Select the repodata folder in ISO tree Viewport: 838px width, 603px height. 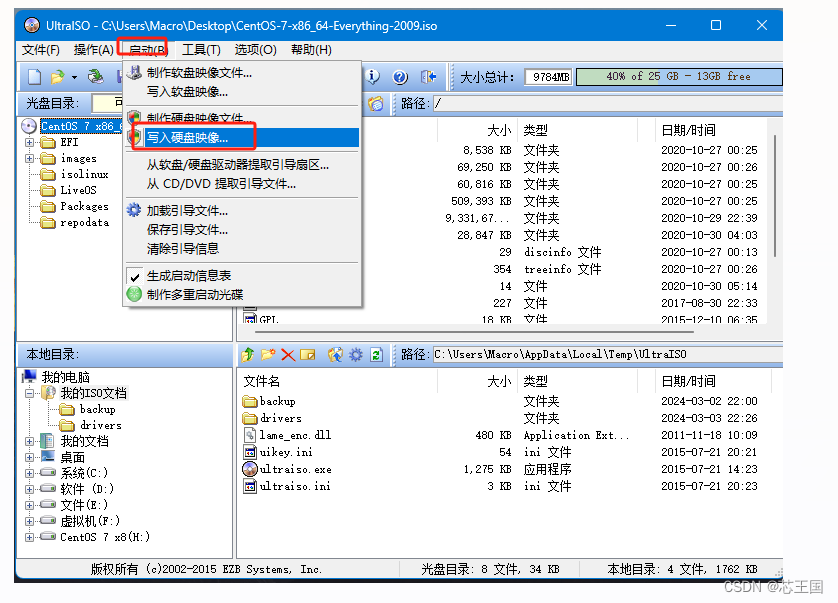click(x=84, y=222)
